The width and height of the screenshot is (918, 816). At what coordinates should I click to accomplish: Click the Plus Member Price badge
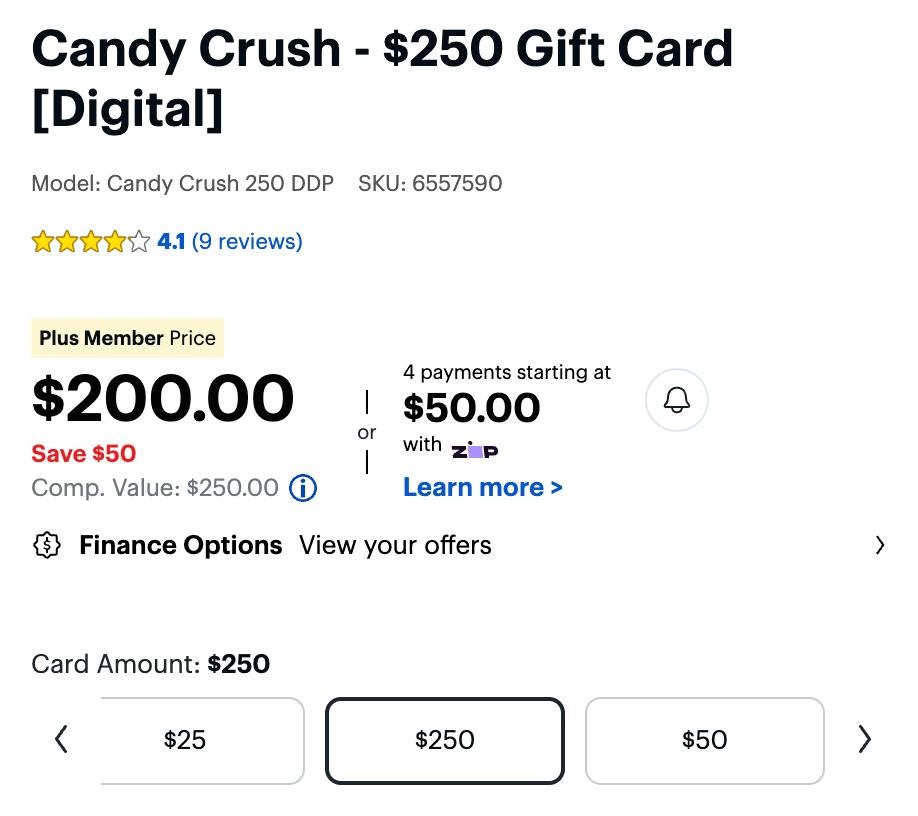[x=127, y=338]
